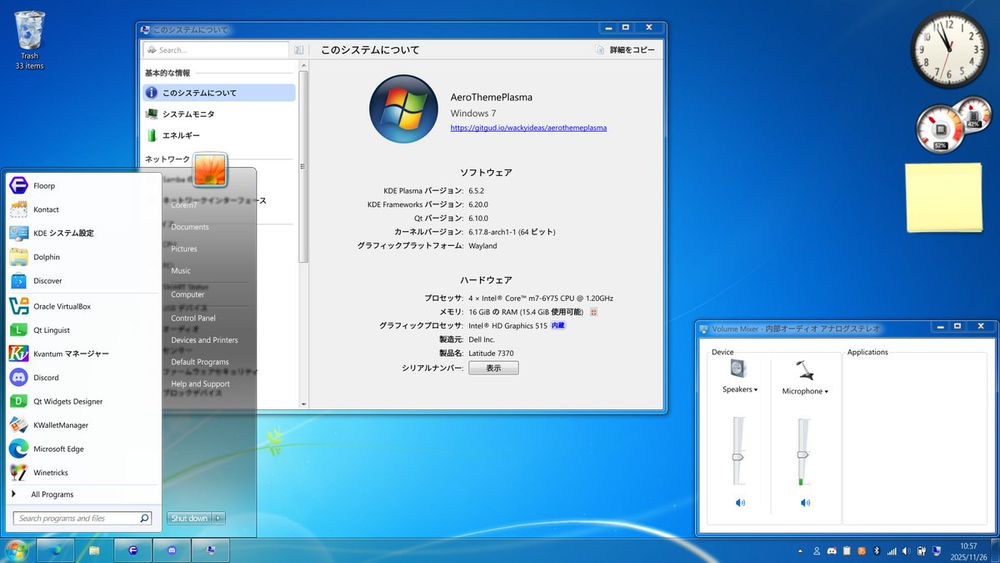1000x563 pixels.
Task: Click 表示 to reveal the serial number
Action: [x=494, y=368]
